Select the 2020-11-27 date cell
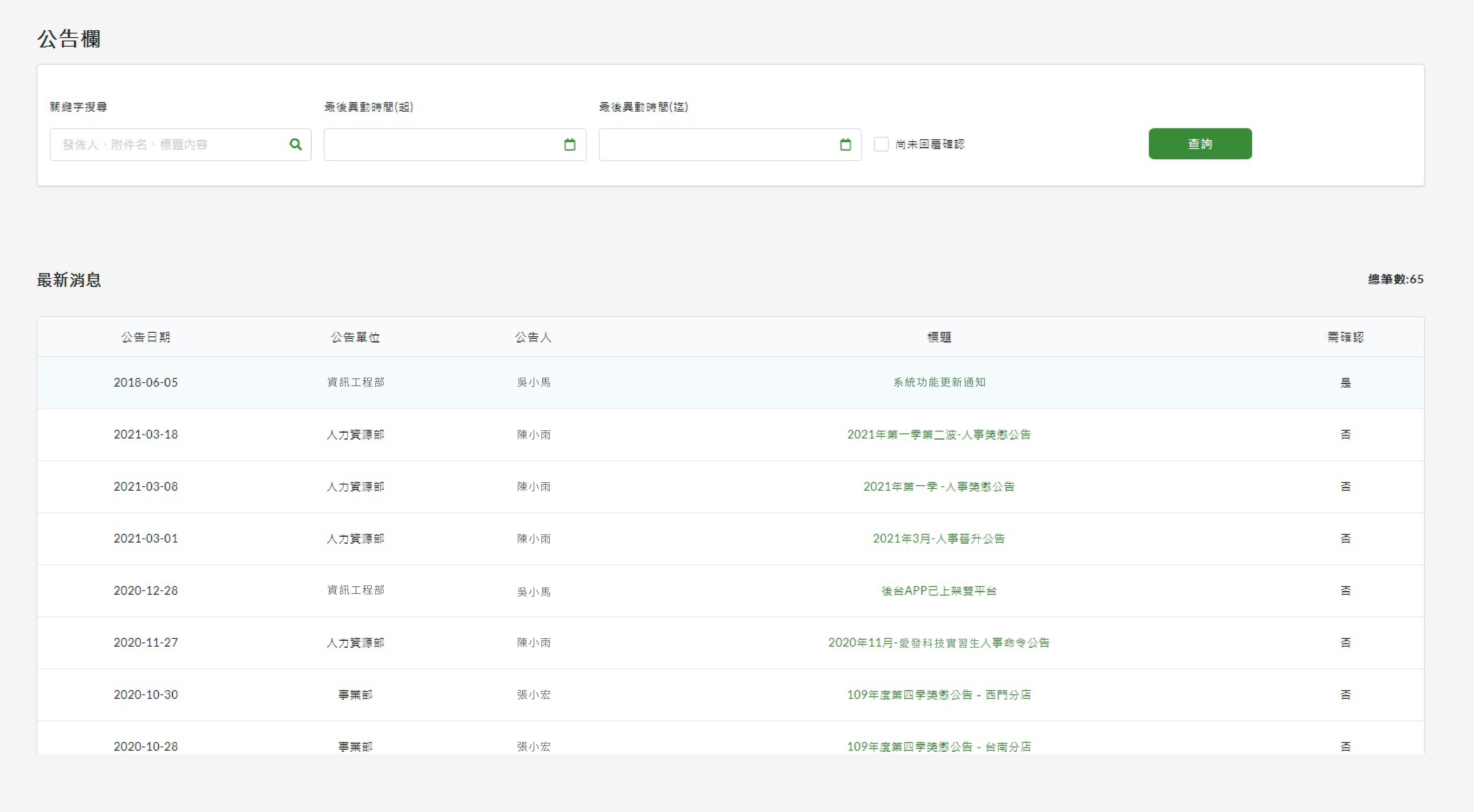The image size is (1474, 812). click(x=146, y=643)
